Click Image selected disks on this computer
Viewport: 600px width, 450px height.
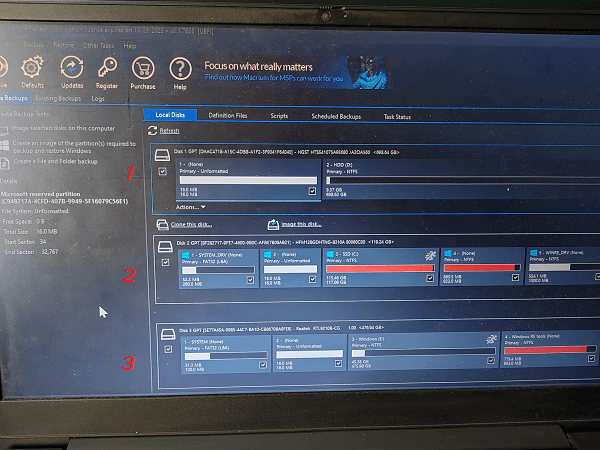pyautogui.click(x=63, y=129)
